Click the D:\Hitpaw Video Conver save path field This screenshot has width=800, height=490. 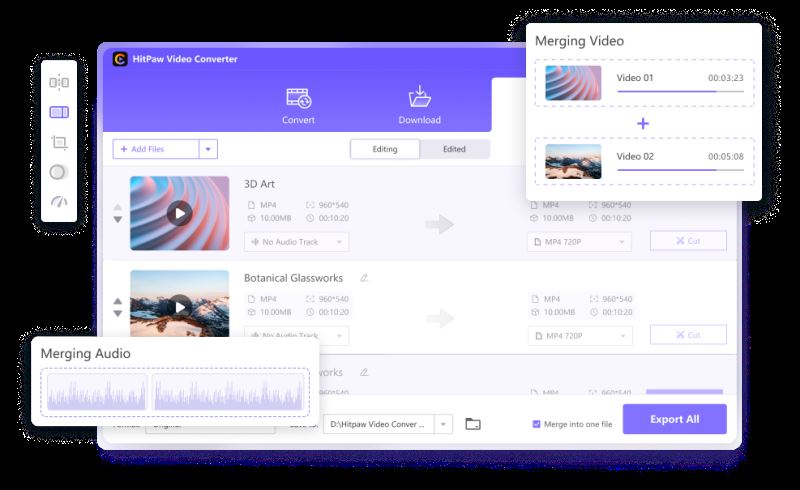pyautogui.click(x=379, y=424)
